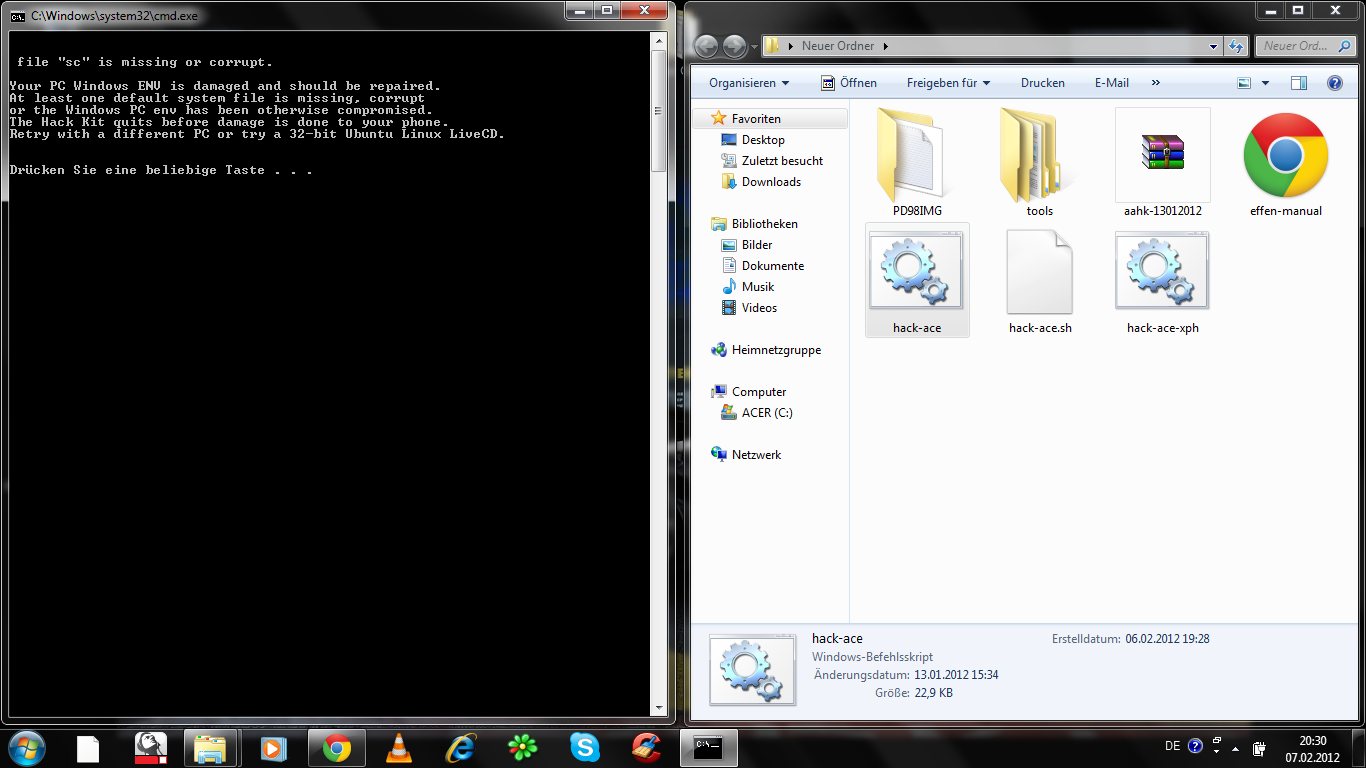Open the Freigeben für dropdown
Screen dimensions: 1366x768
click(948, 83)
